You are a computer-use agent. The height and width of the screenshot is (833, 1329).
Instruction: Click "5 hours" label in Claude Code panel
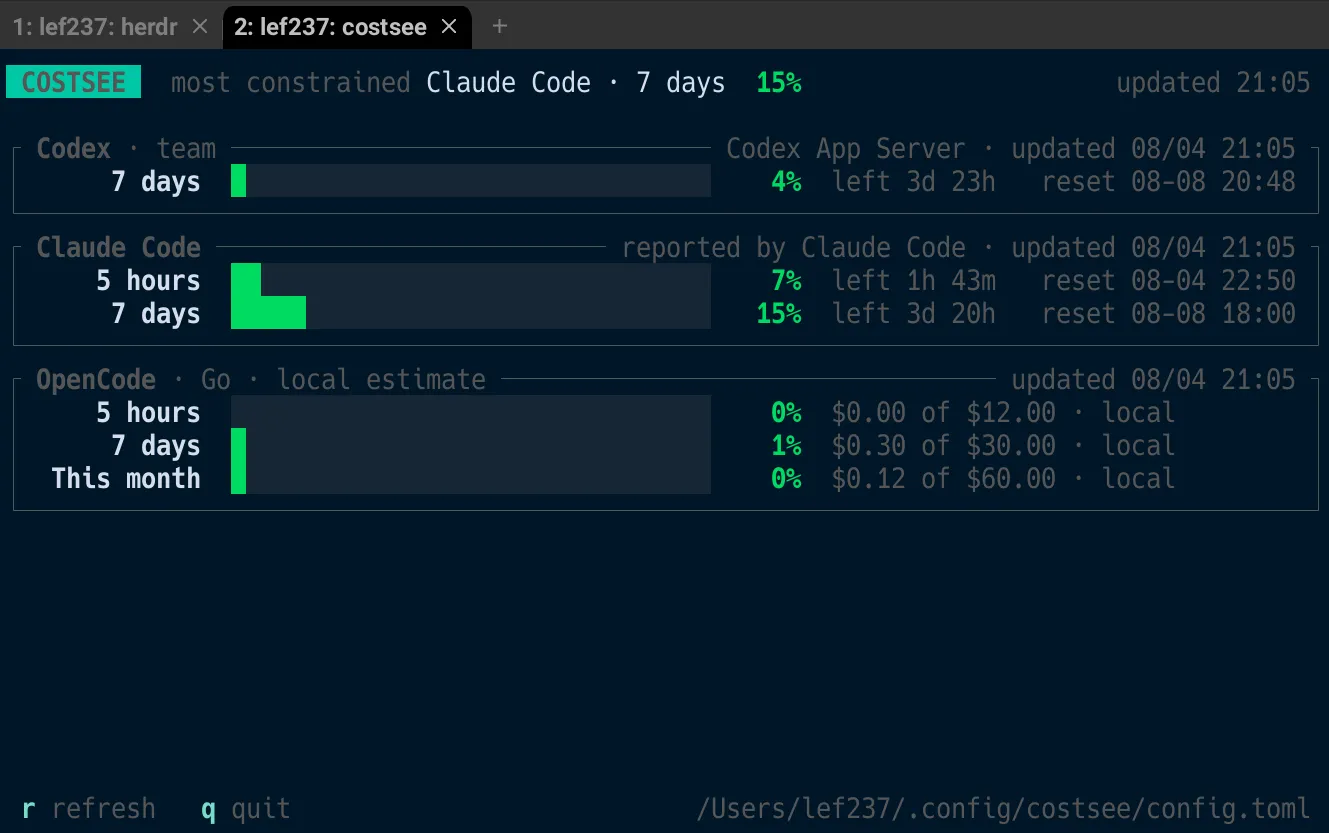click(148, 281)
